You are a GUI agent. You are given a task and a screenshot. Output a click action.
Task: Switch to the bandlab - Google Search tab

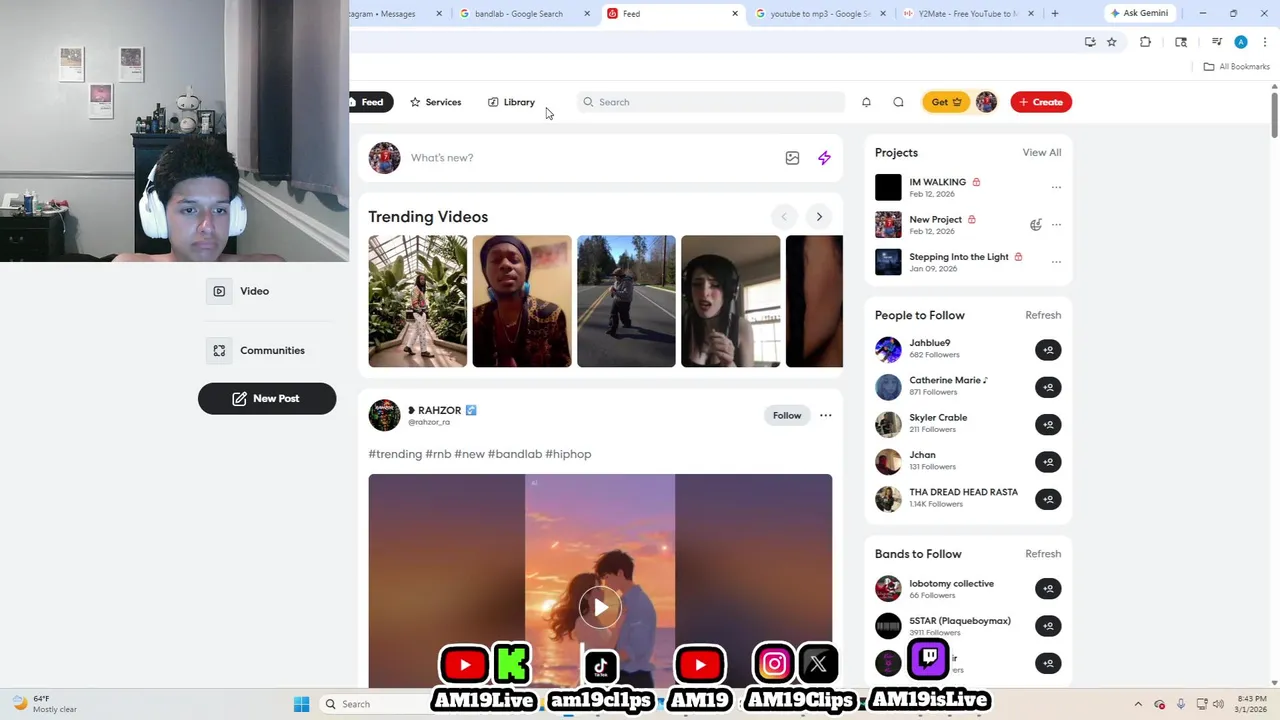tap(524, 14)
